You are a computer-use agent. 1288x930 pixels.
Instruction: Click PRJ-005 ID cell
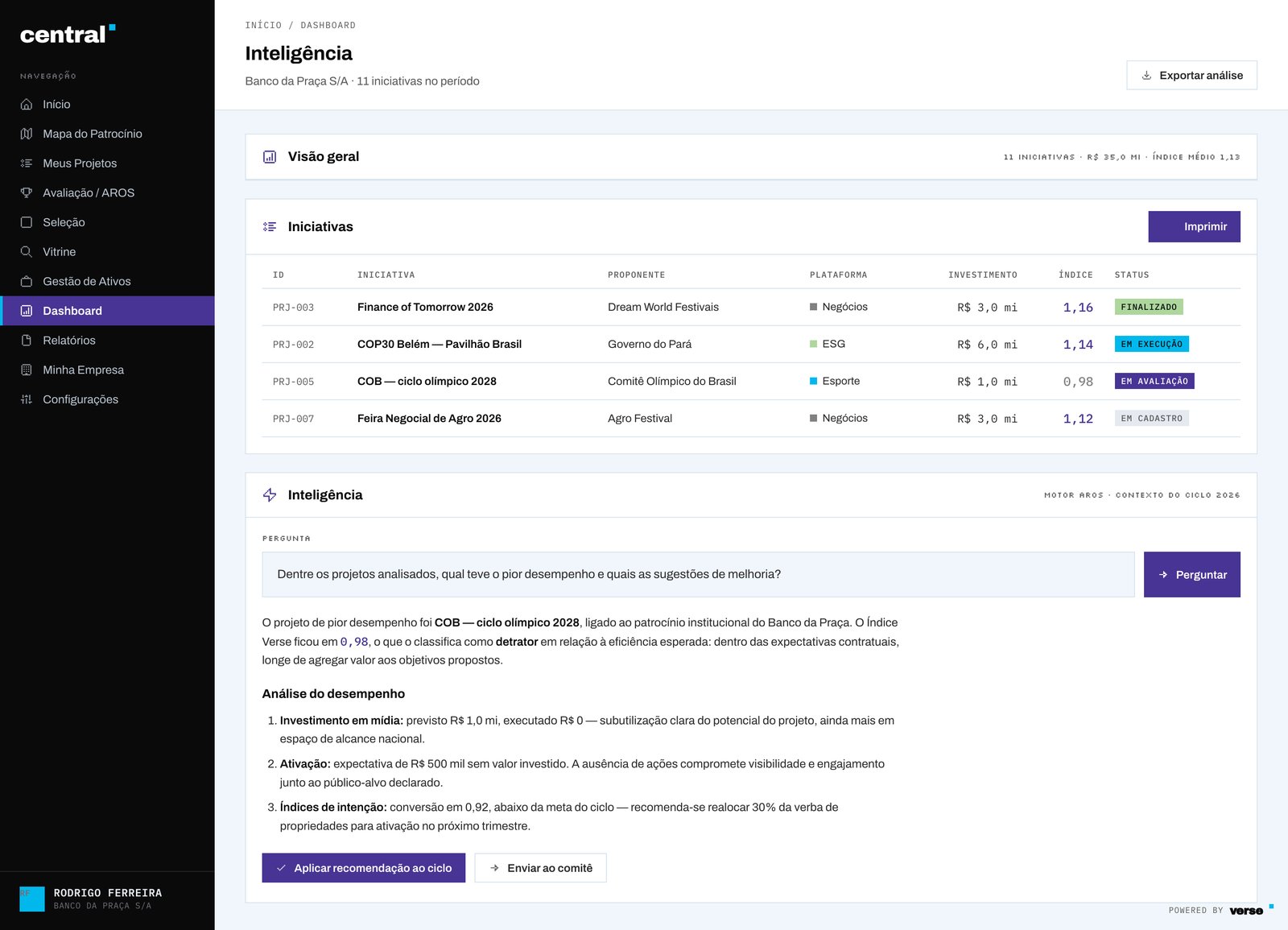click(x=293, y=382)
